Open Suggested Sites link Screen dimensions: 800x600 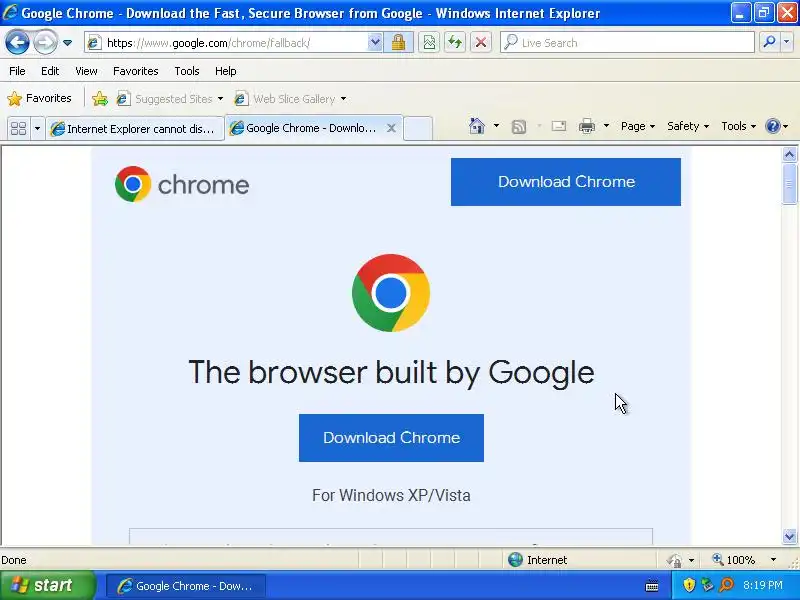[x=170, y=98]
